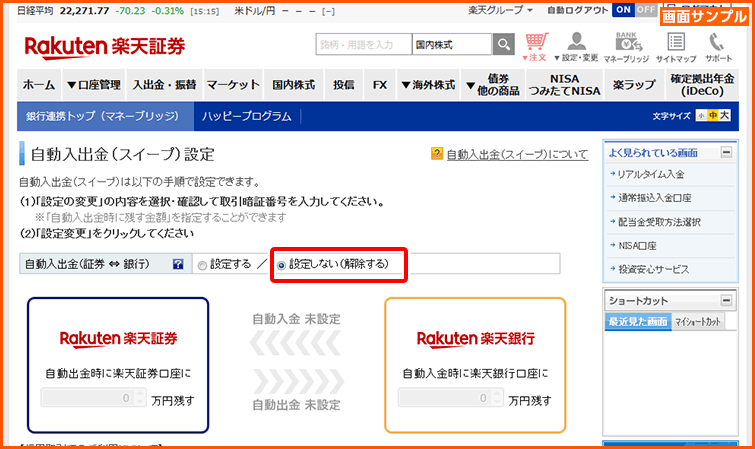Viewport: 755px width, 449px height.
Task: Open the サイトマップ list icon
Action: [676, 47]
